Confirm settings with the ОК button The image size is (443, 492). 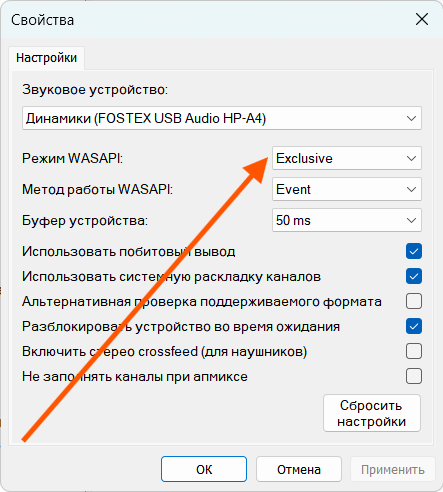(x=204, y=469)
